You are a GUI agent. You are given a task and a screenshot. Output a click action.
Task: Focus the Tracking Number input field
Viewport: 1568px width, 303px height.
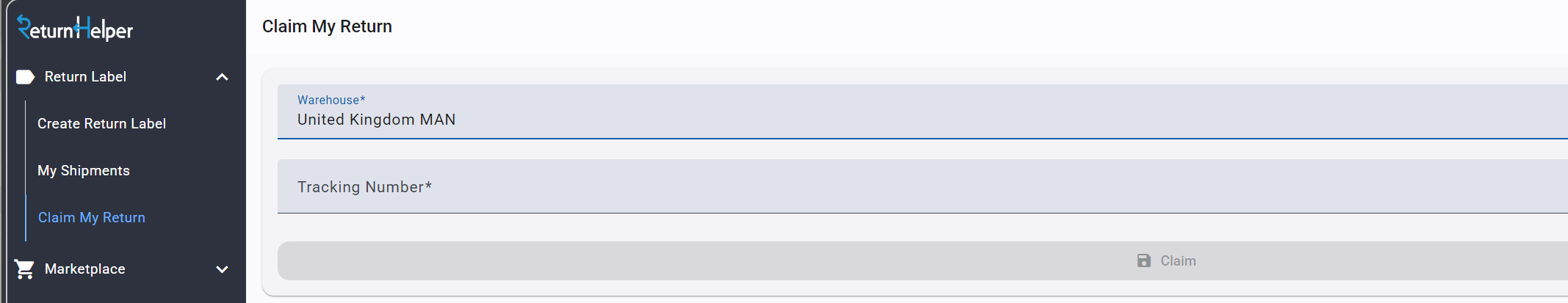coord(918,187)
